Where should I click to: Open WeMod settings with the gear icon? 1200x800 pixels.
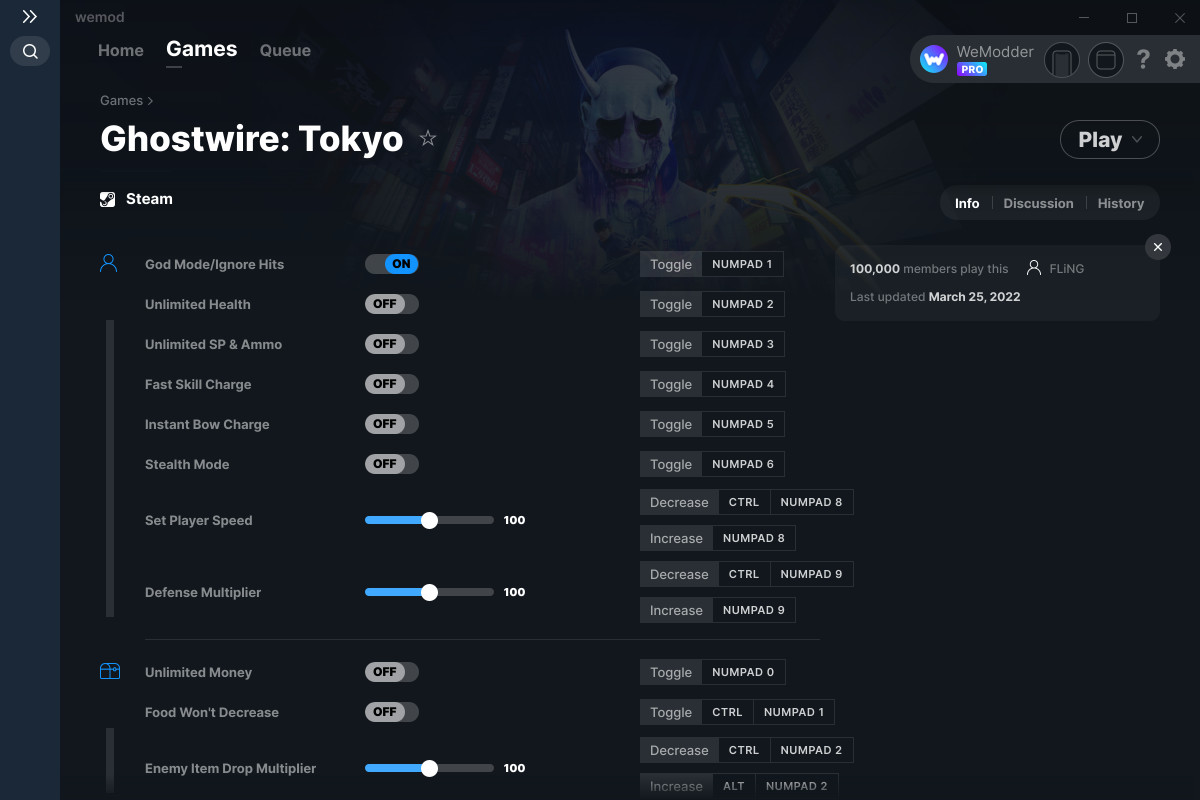point(1175,60)
